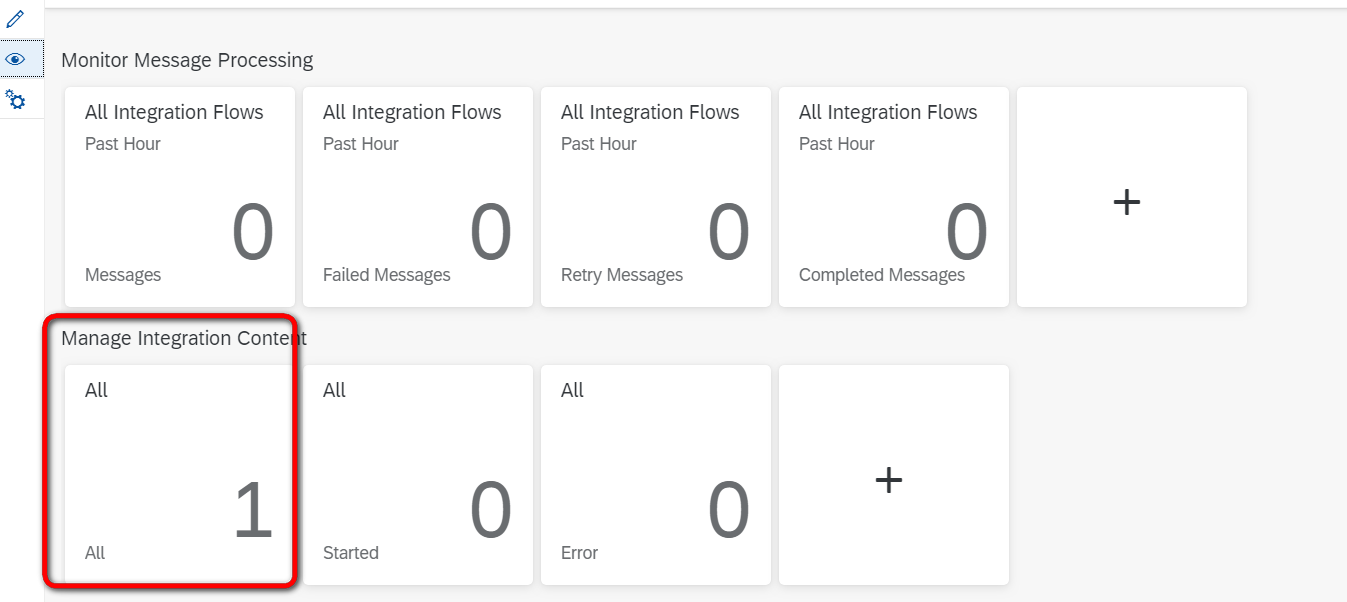Click the number 1 in the All tile

click(252, 511)
